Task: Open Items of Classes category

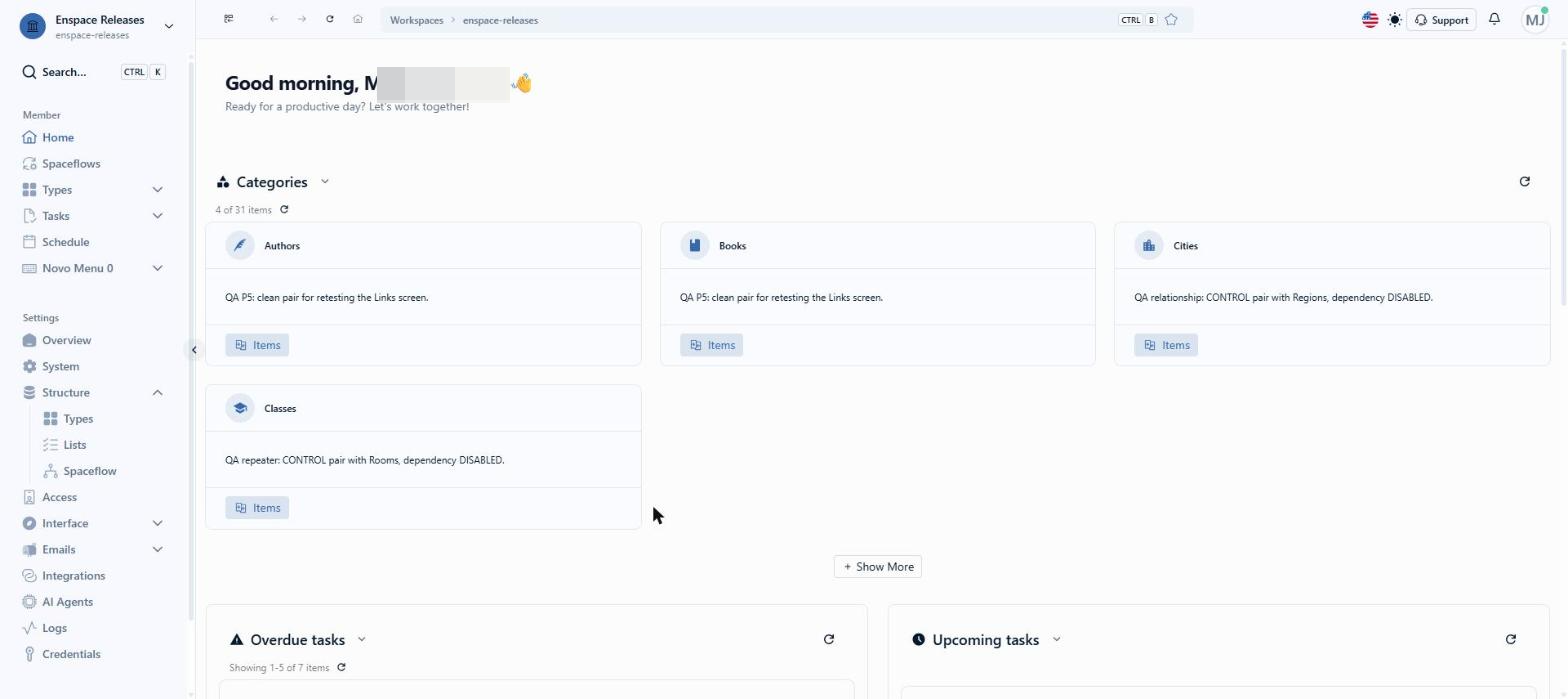Action: coord(257,508)
